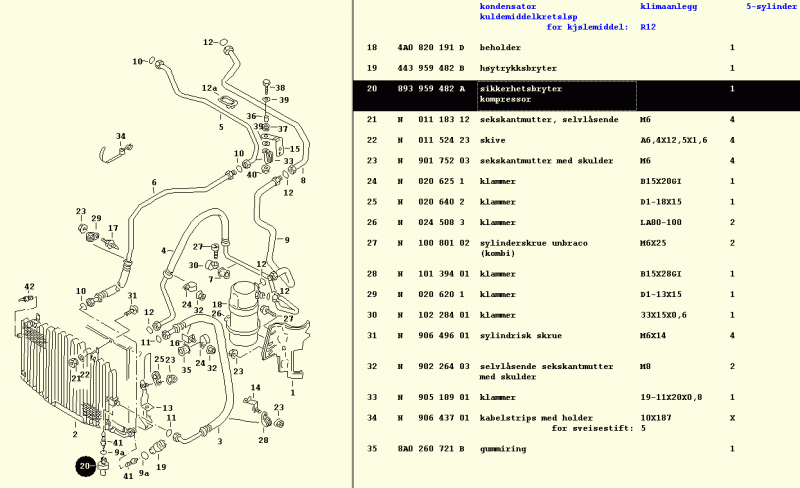800x488 pixels.
Task: Click the highlighted callout 20 in the diagram
Action: [x=84, y=464]
